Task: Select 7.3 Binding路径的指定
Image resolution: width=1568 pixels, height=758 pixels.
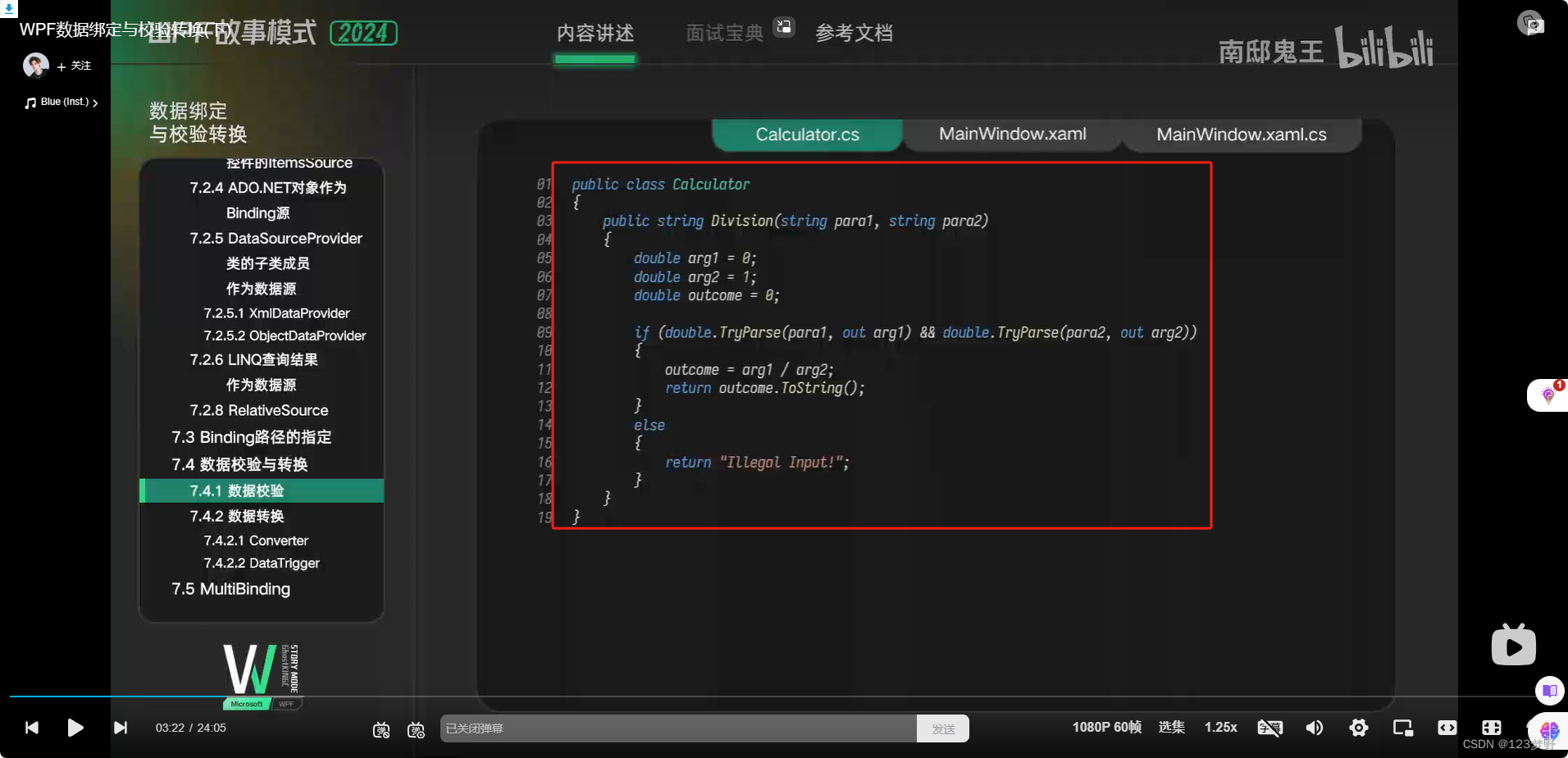Action: [251, 437]
